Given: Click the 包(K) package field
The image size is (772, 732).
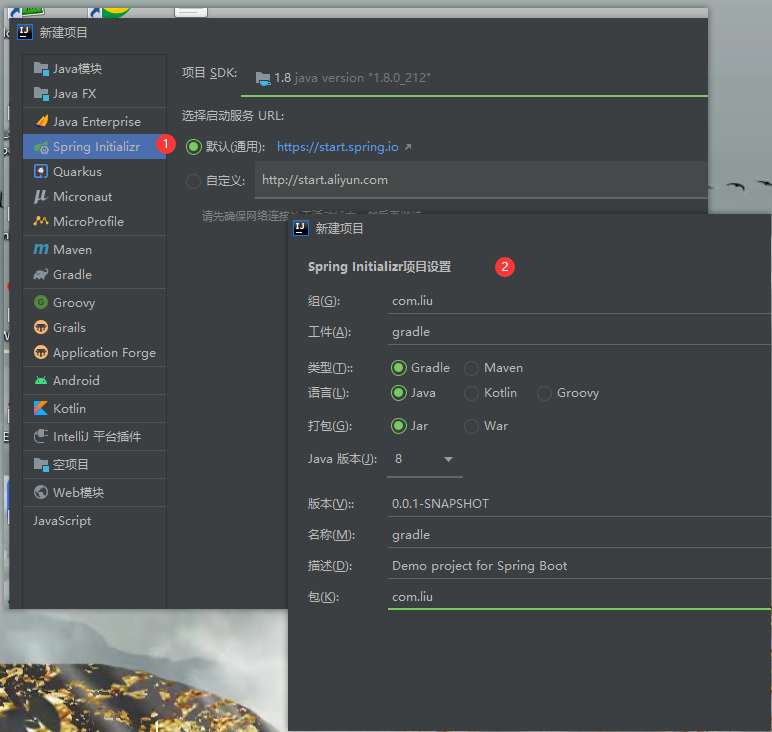Looking at the screenshot, I should point(579,597).
